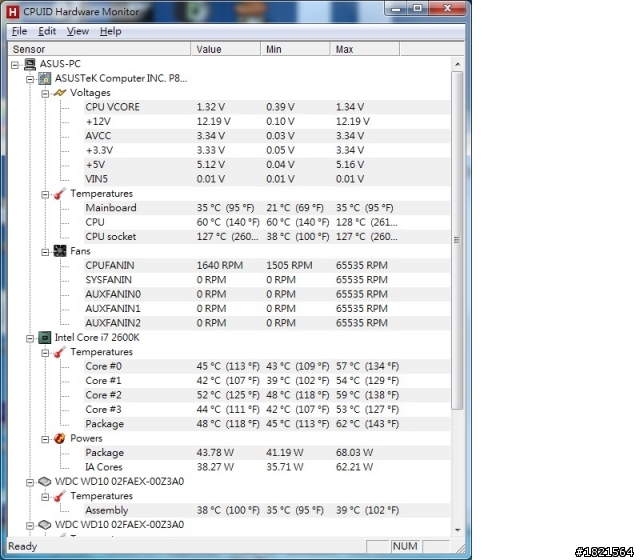Select the VIN5 voltage row
640x560 pixels.
click(x=267, y=179)
